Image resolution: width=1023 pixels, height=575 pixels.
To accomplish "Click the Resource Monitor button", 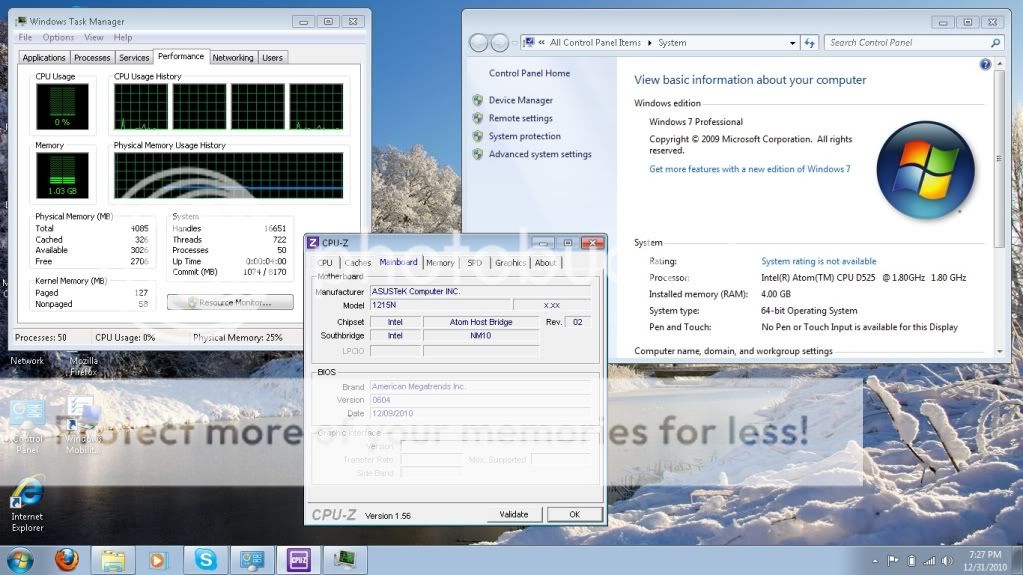I will coord(230,302).
